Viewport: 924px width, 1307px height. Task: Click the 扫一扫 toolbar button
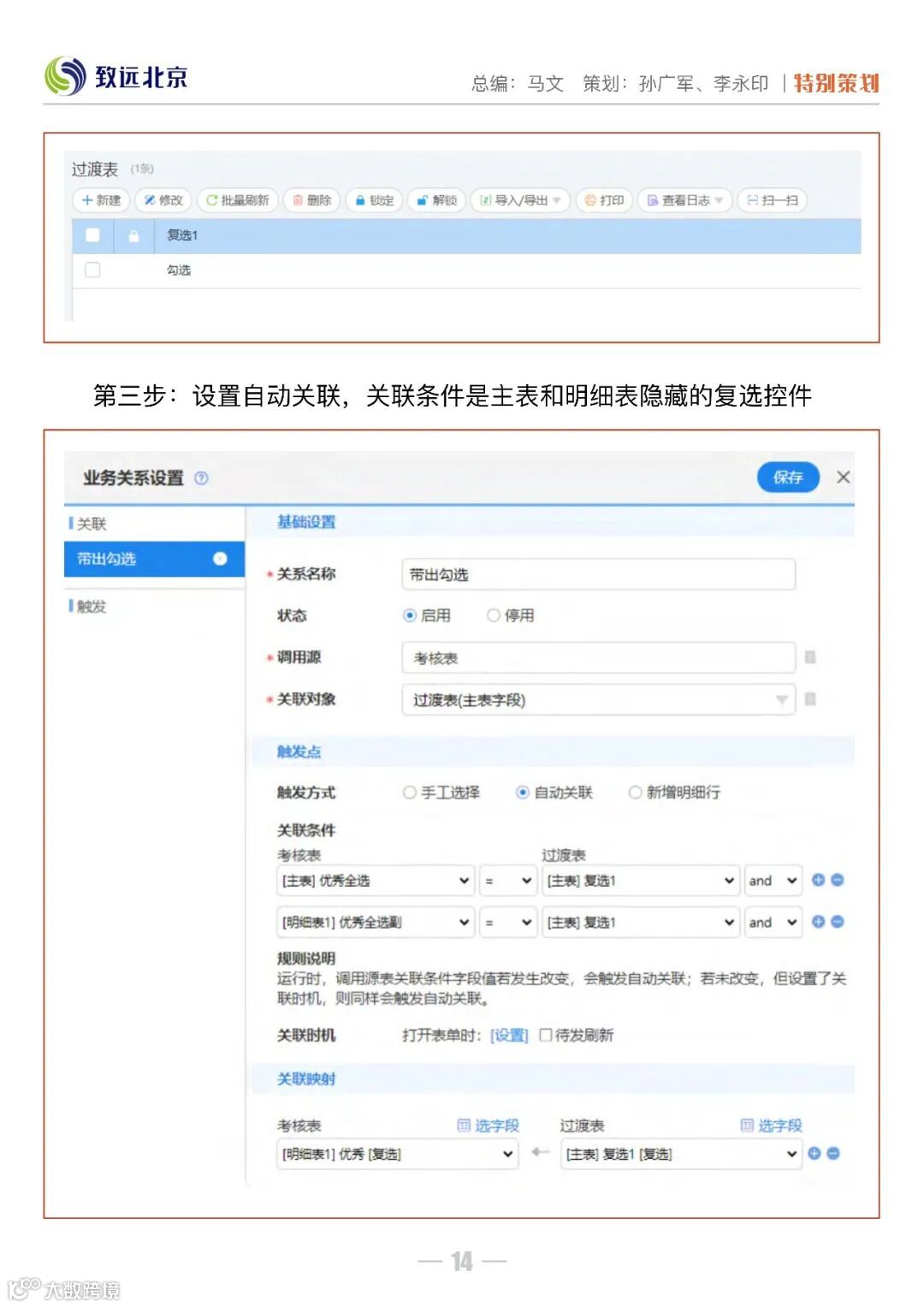pos(773,200)
